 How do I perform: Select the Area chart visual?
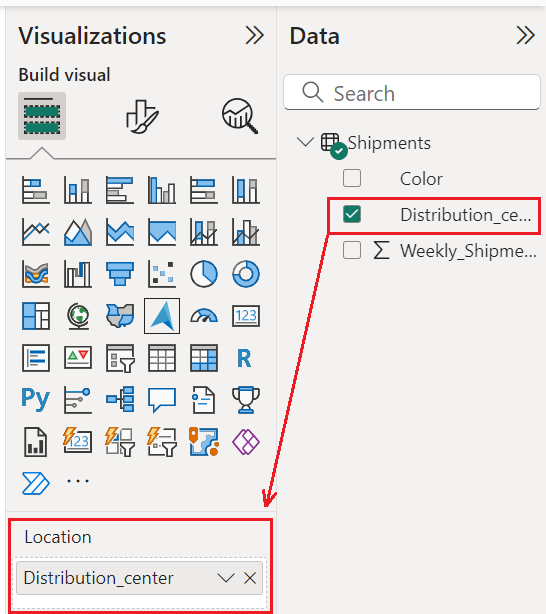tap(78, 232)
